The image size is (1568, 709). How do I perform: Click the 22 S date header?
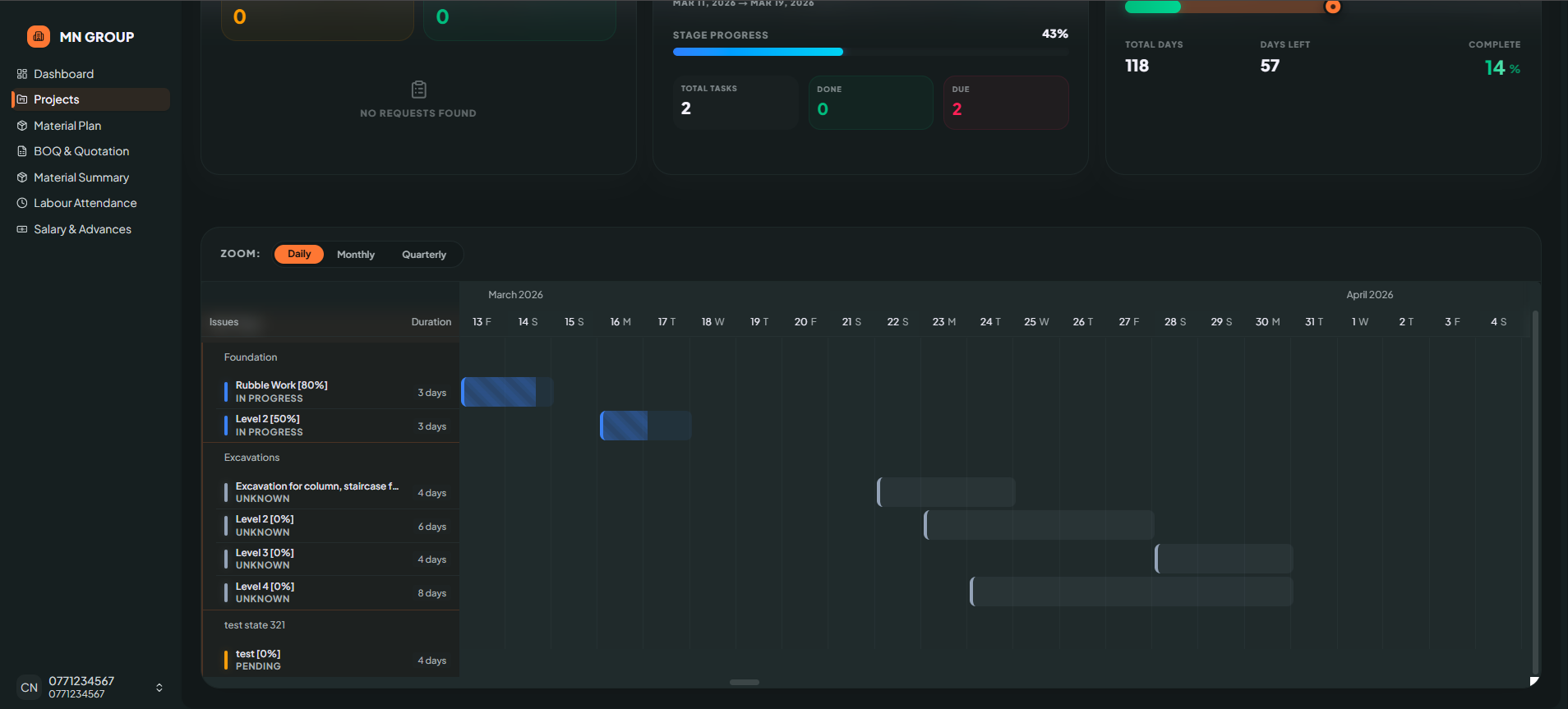(x=897, y=322)
